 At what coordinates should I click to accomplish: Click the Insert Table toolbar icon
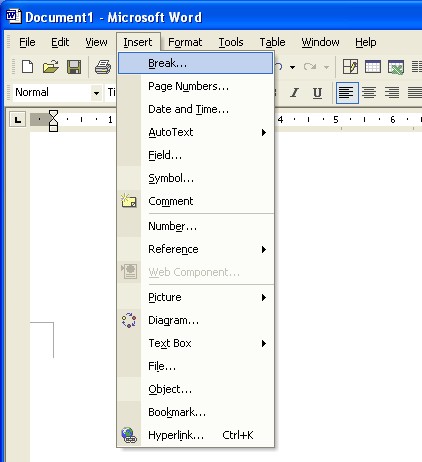(373, 67)
